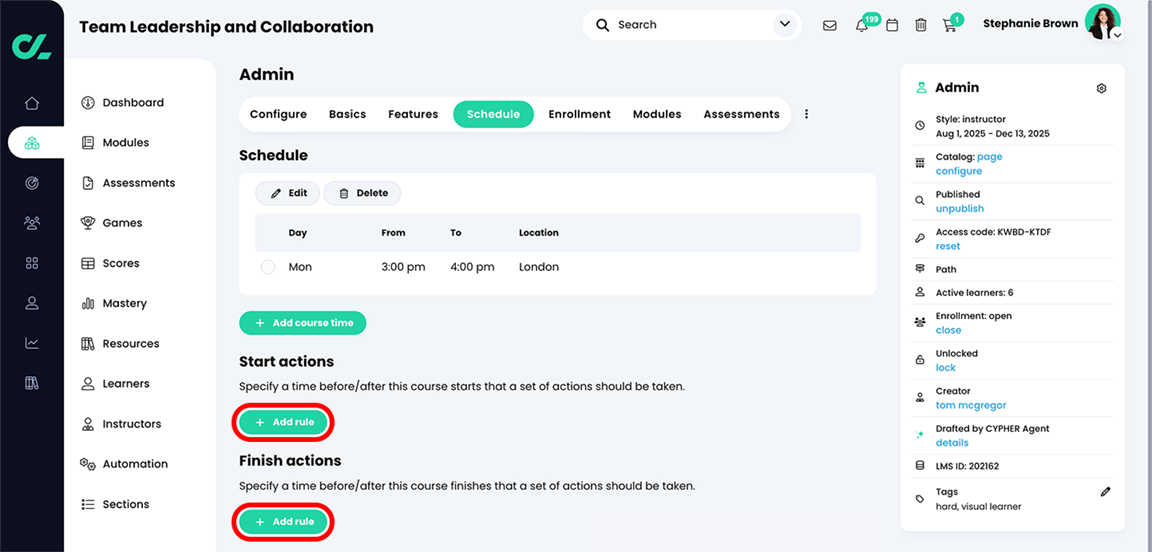Switch to the Assessments tab
Viewport: 1152px width, 552px height.
(741, 114)
